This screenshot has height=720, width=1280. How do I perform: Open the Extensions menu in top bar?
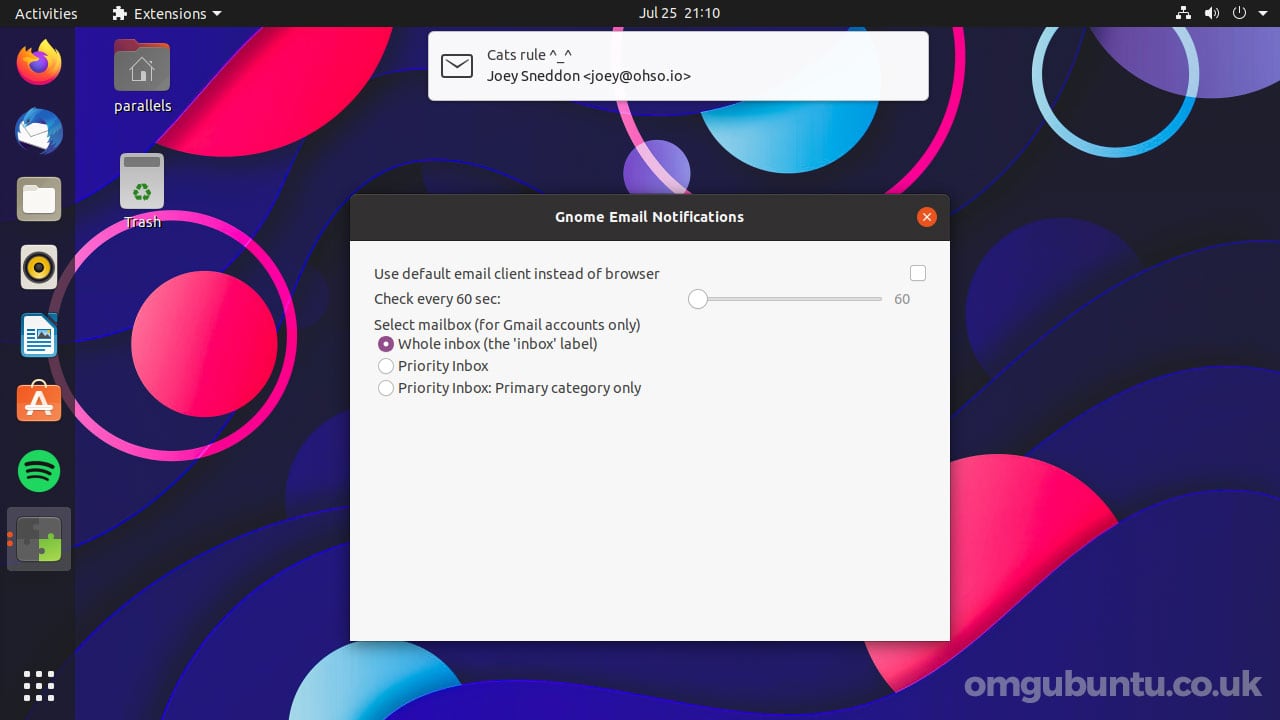pos(167,13)
